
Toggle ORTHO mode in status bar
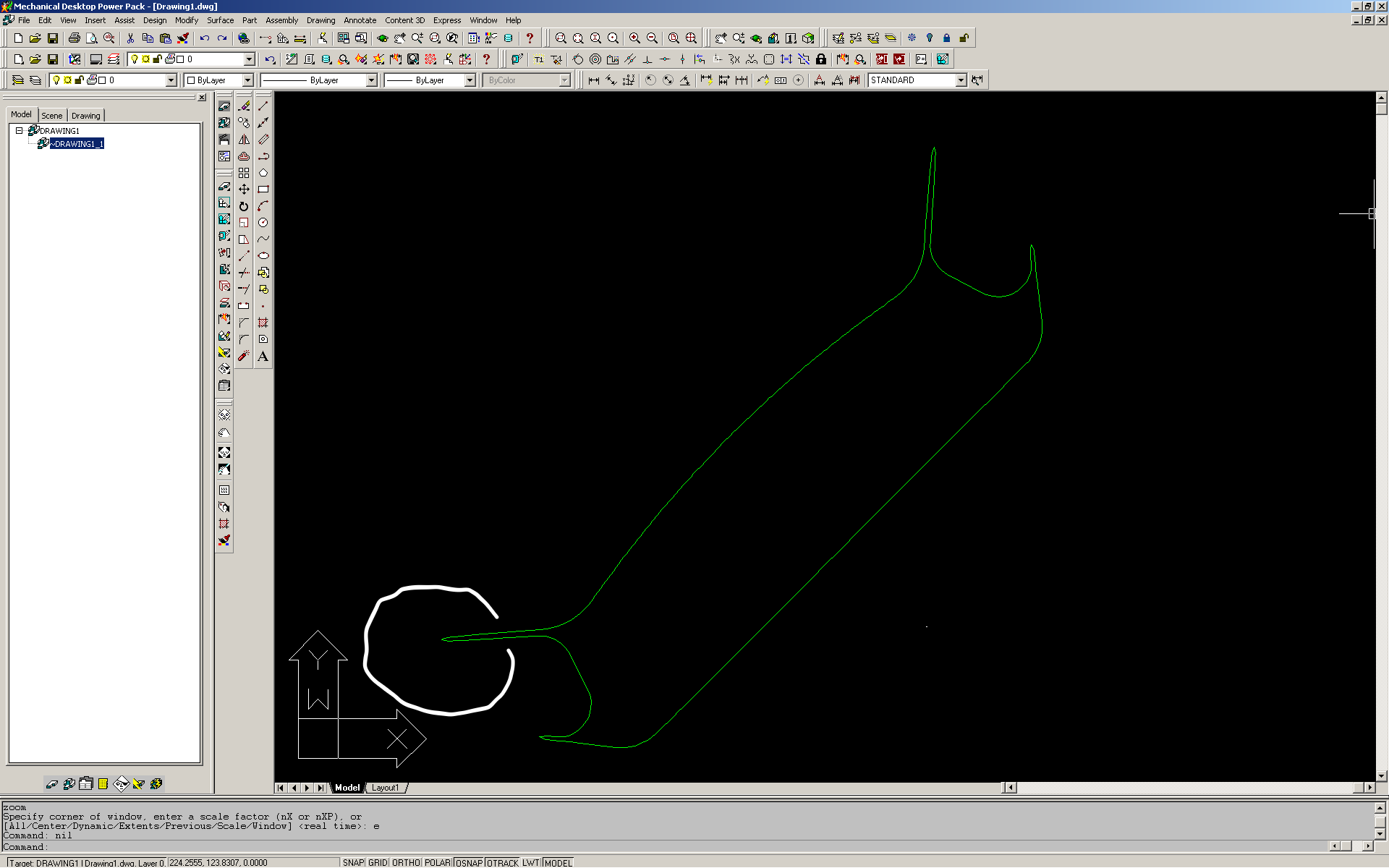tap(406, 862)
